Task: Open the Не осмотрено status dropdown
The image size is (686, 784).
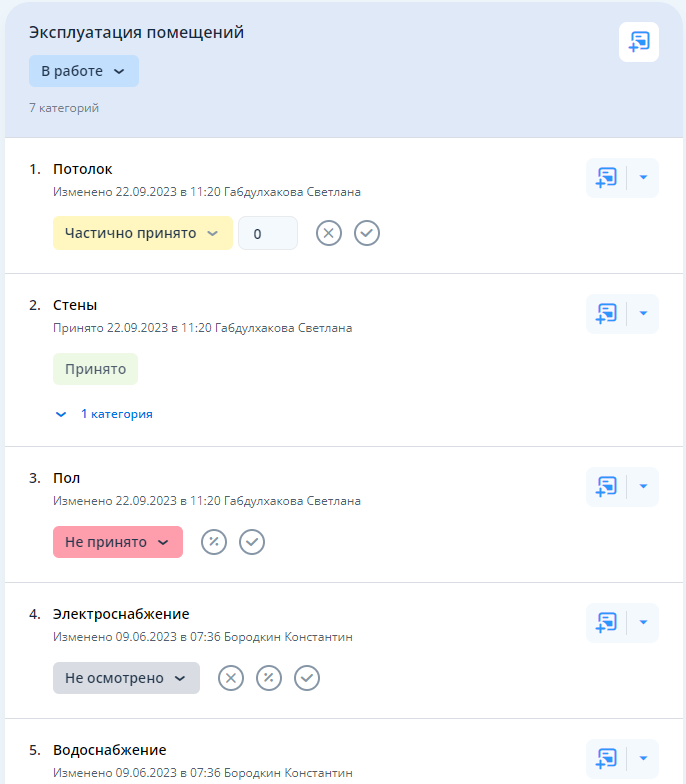Action: (x=126, y=678)
